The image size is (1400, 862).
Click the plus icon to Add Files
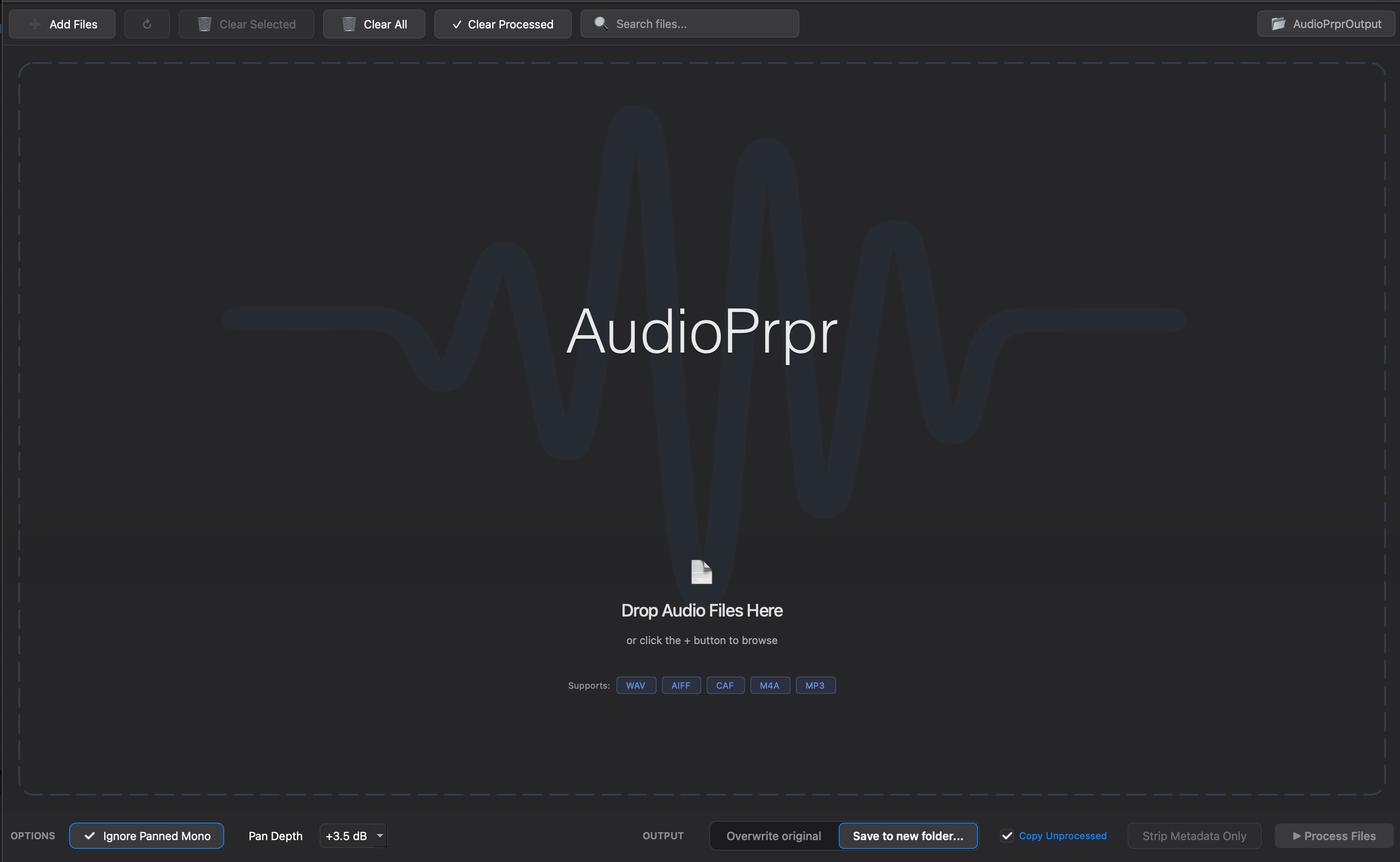[x=35, y=24]
